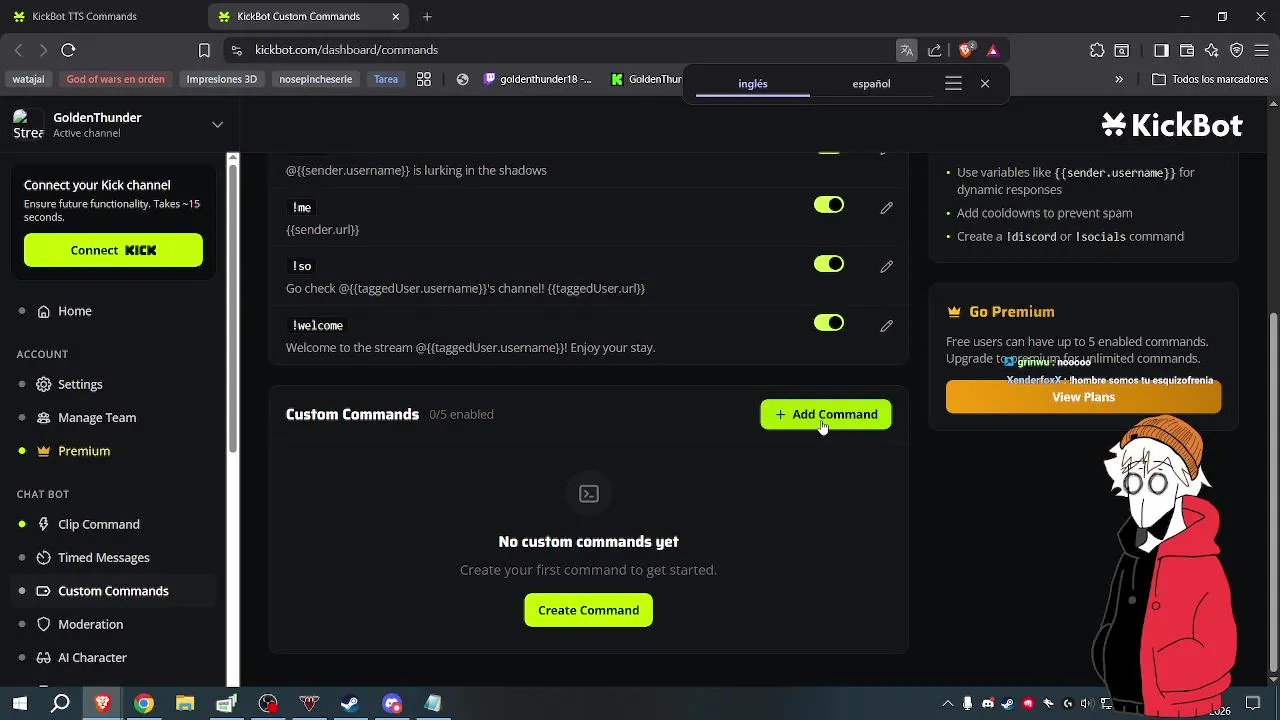
Task: Click the Home house icon in sidebar
Action: point(44,311)
